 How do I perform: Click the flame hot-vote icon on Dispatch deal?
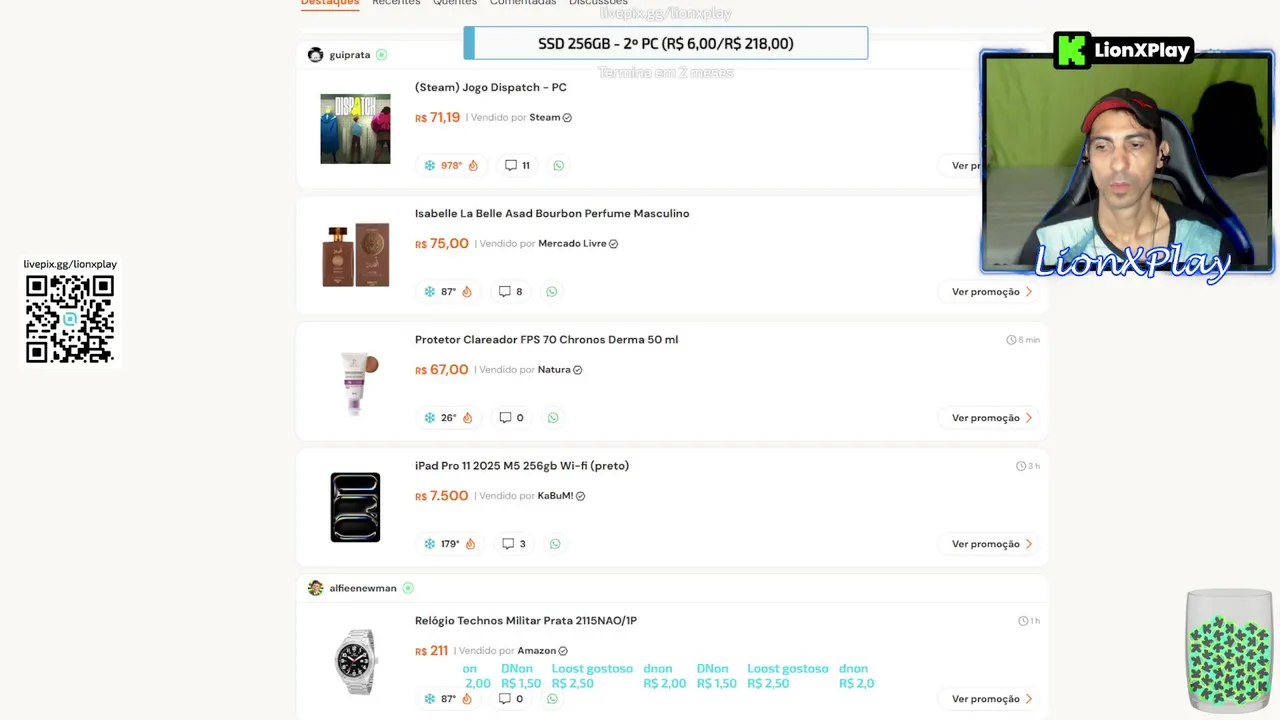tap(473, 165)
